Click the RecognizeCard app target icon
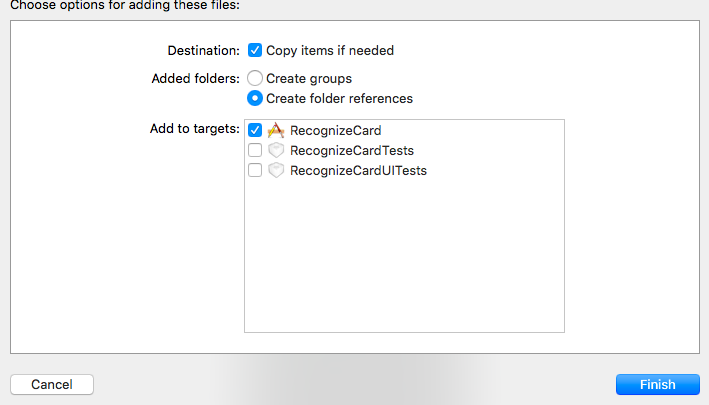The image size is (709, 405). point(276,130)
